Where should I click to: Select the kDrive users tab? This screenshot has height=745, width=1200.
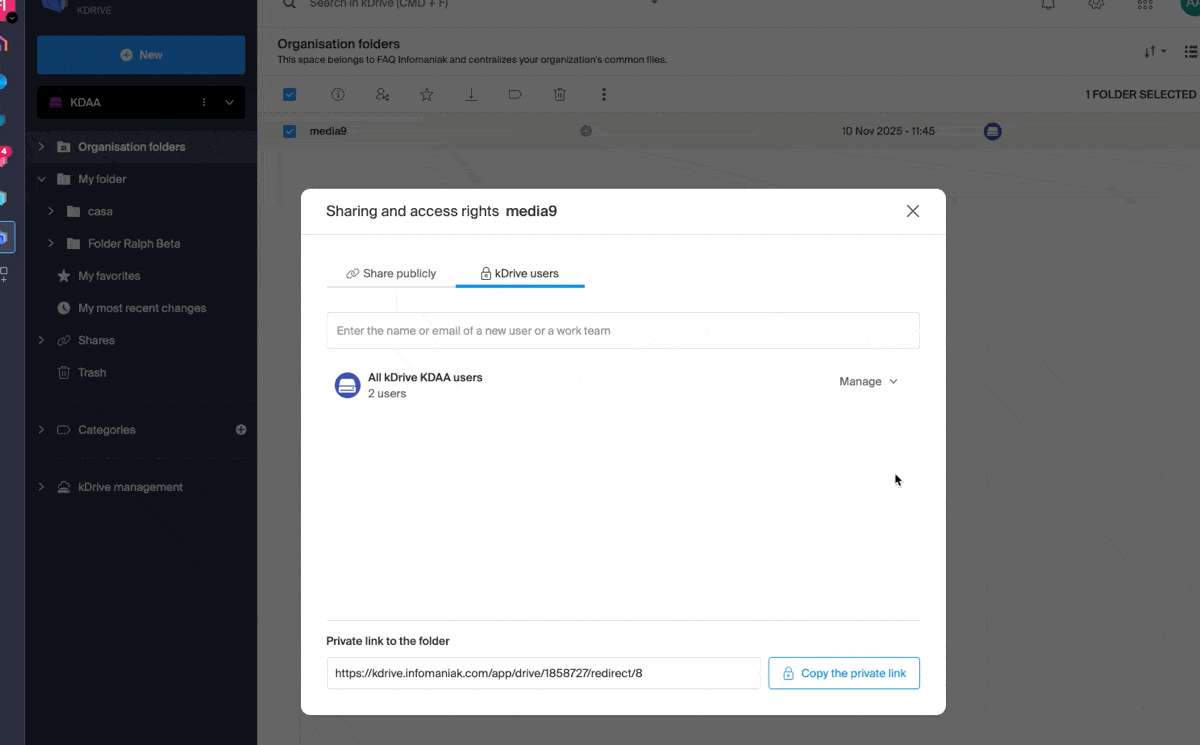coord(519,273)
